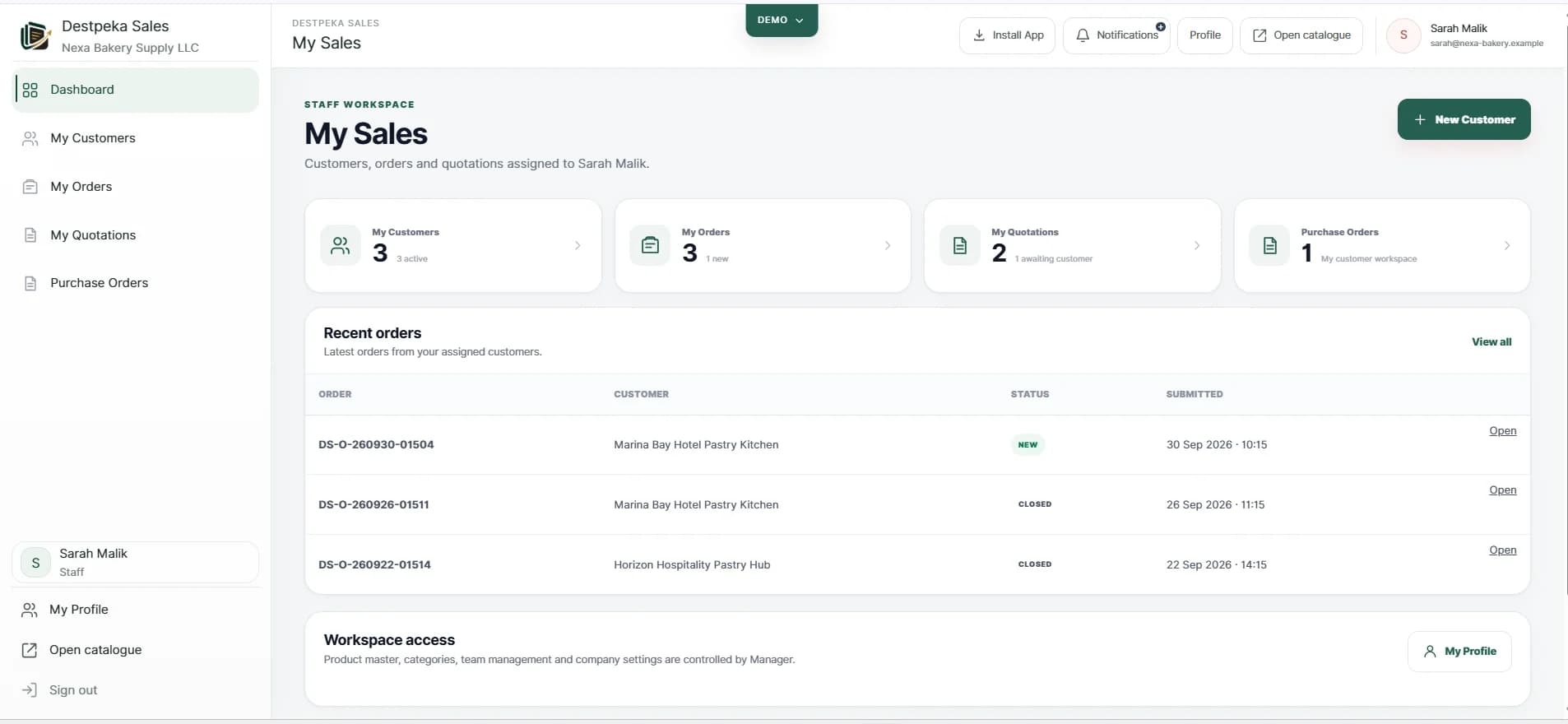Image resolution: width=1568 pixels, height=724 pixels.
Task: Click the Install App download icon
Action: 979,35
